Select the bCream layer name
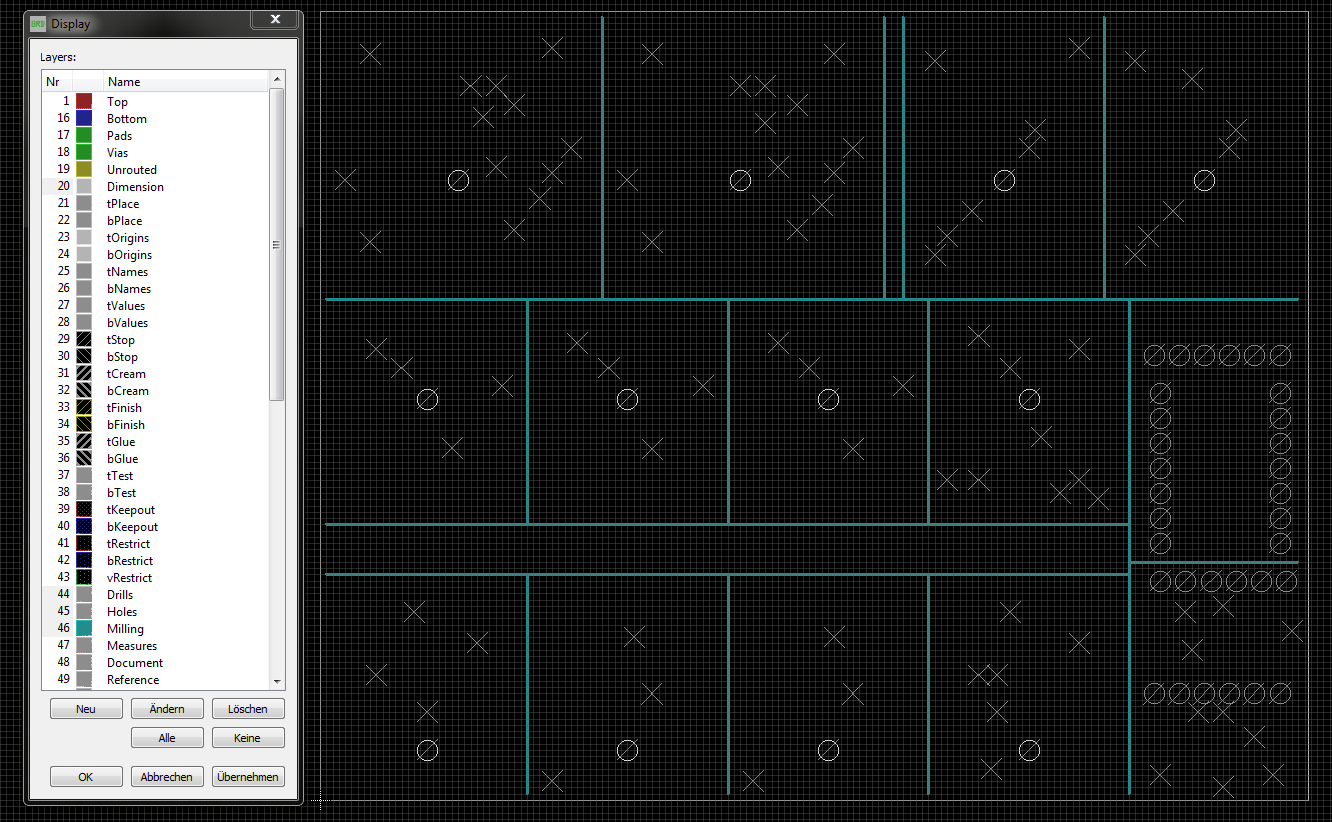 pyautogui.click(x=128, y=391)
